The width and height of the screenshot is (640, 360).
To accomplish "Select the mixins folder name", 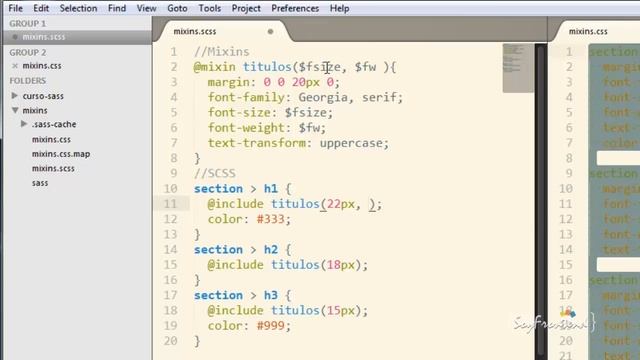I will coord(35,111).
